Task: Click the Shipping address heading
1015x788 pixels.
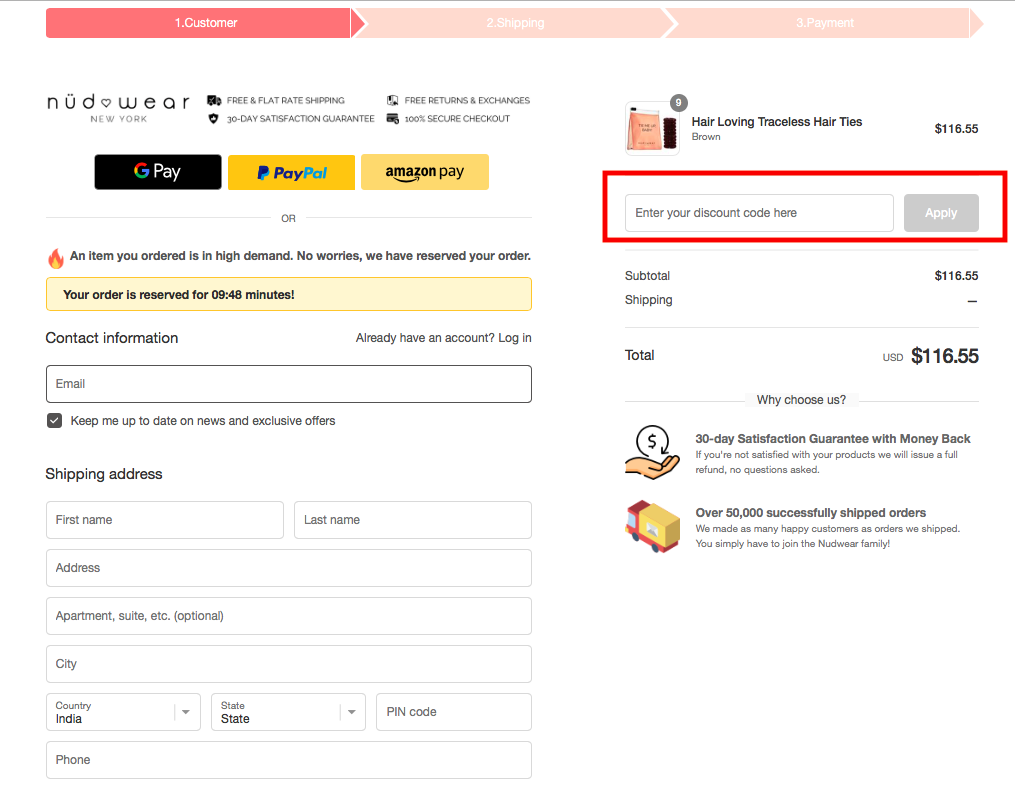Action: pyautogui.click(x=104, y=474)
